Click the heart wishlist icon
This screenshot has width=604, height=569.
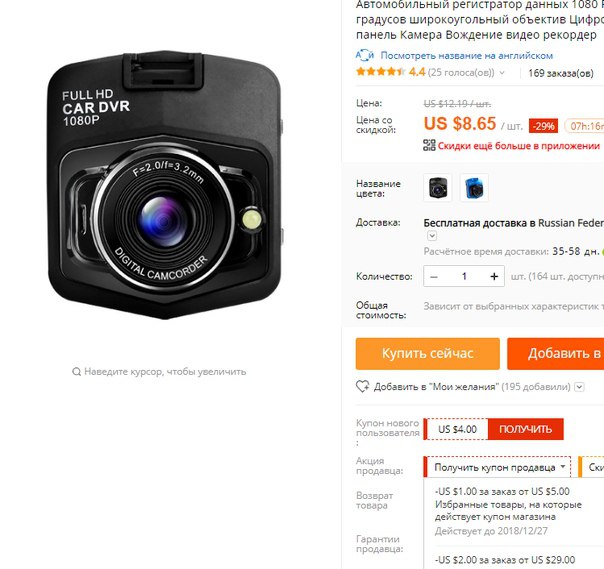tap(362, 386)
